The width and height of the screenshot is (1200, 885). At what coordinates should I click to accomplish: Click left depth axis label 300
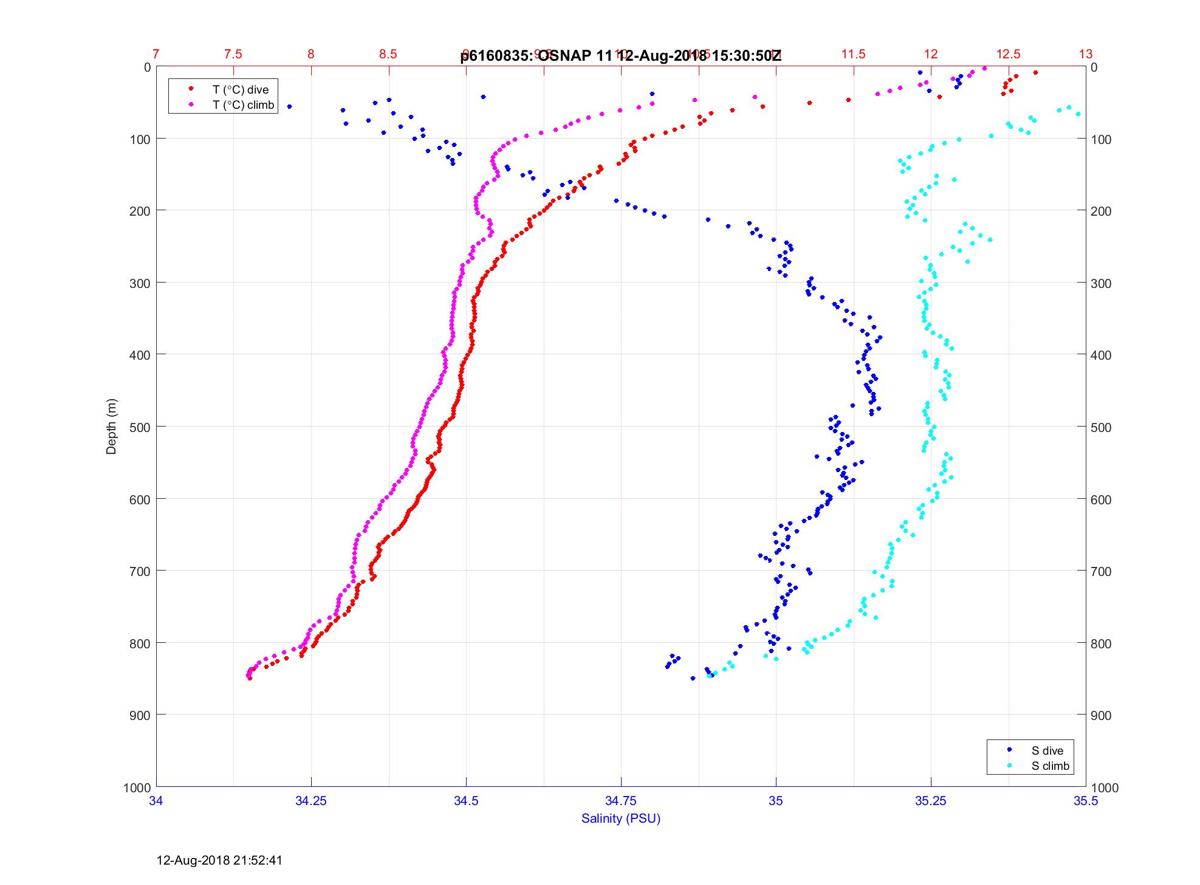pyautogui.click(x=141, y=283)
